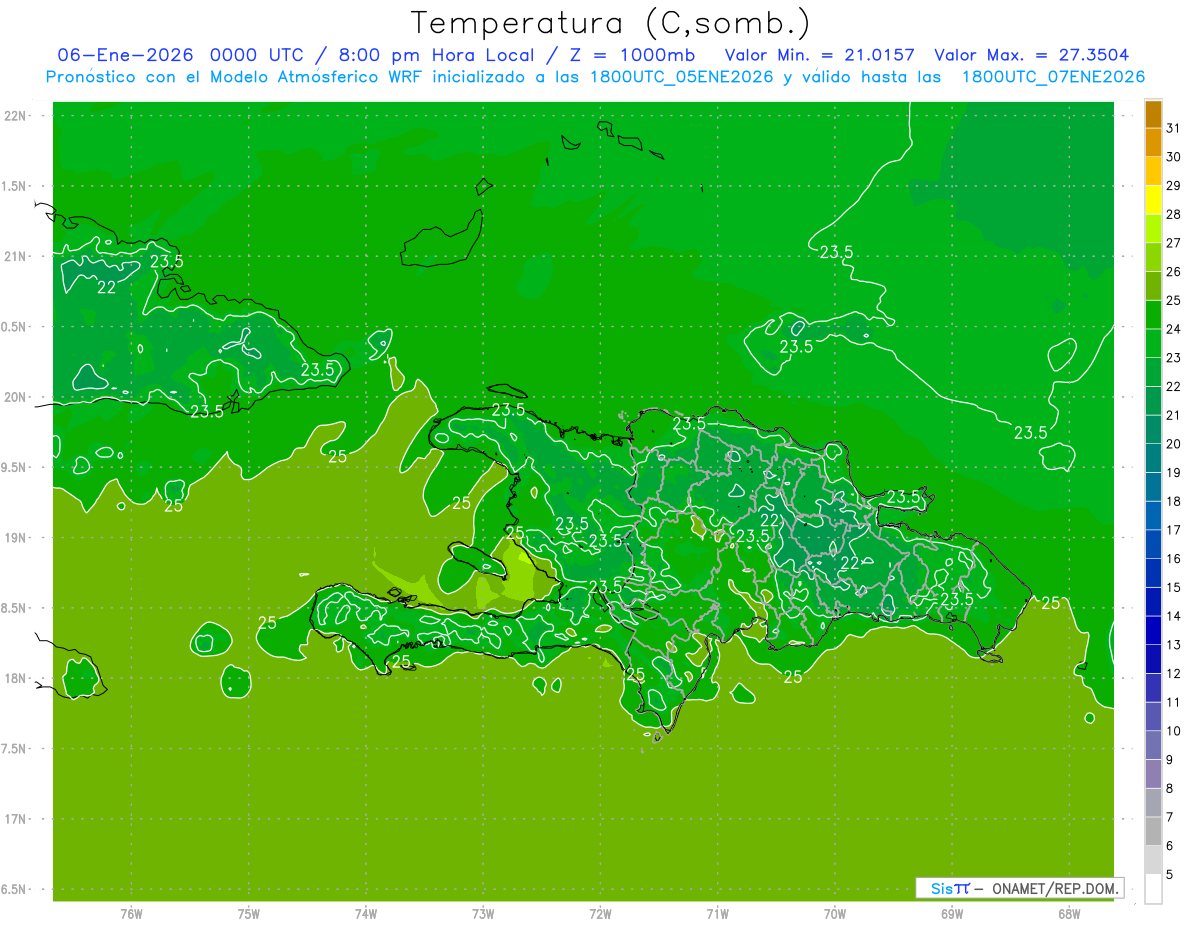1200x927 pixels.
Task: Click the "21N" latitude axis label
Action: [16, 256]
